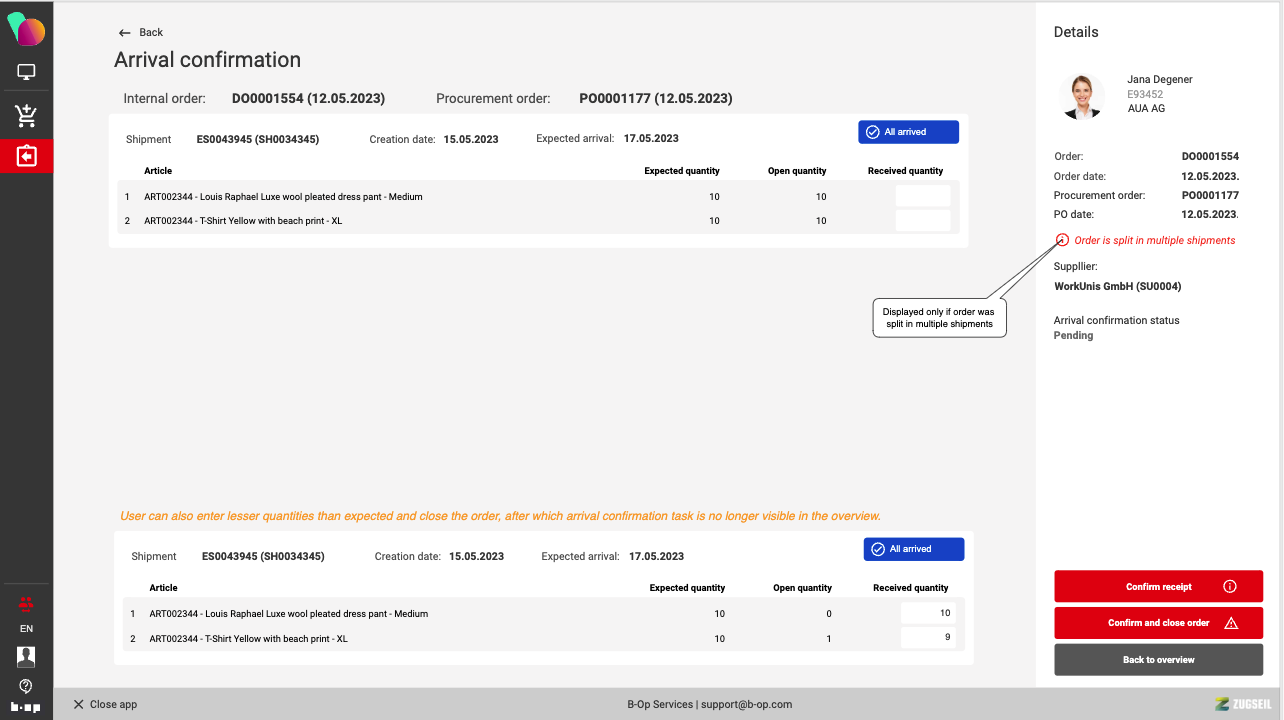Click the b-op logo at sidebar bottom
This screenshot has width=1284, height=720.
(26, 707)
